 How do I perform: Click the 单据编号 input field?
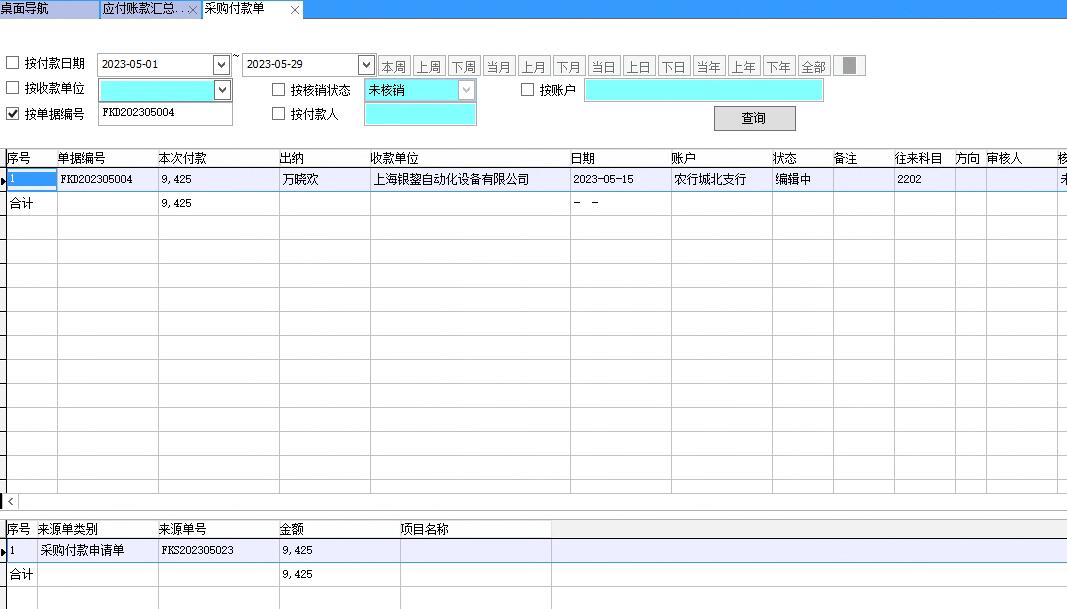[165, 113]
